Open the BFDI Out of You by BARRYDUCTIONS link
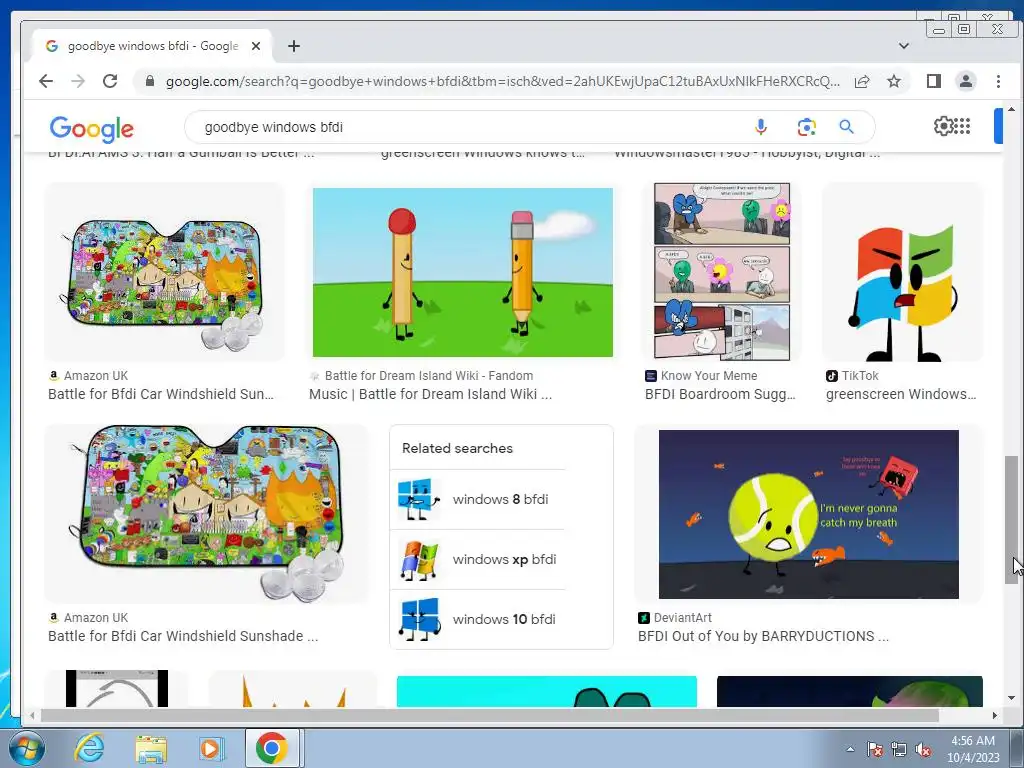The image size is (1024, 768). [x=763, y=635]
